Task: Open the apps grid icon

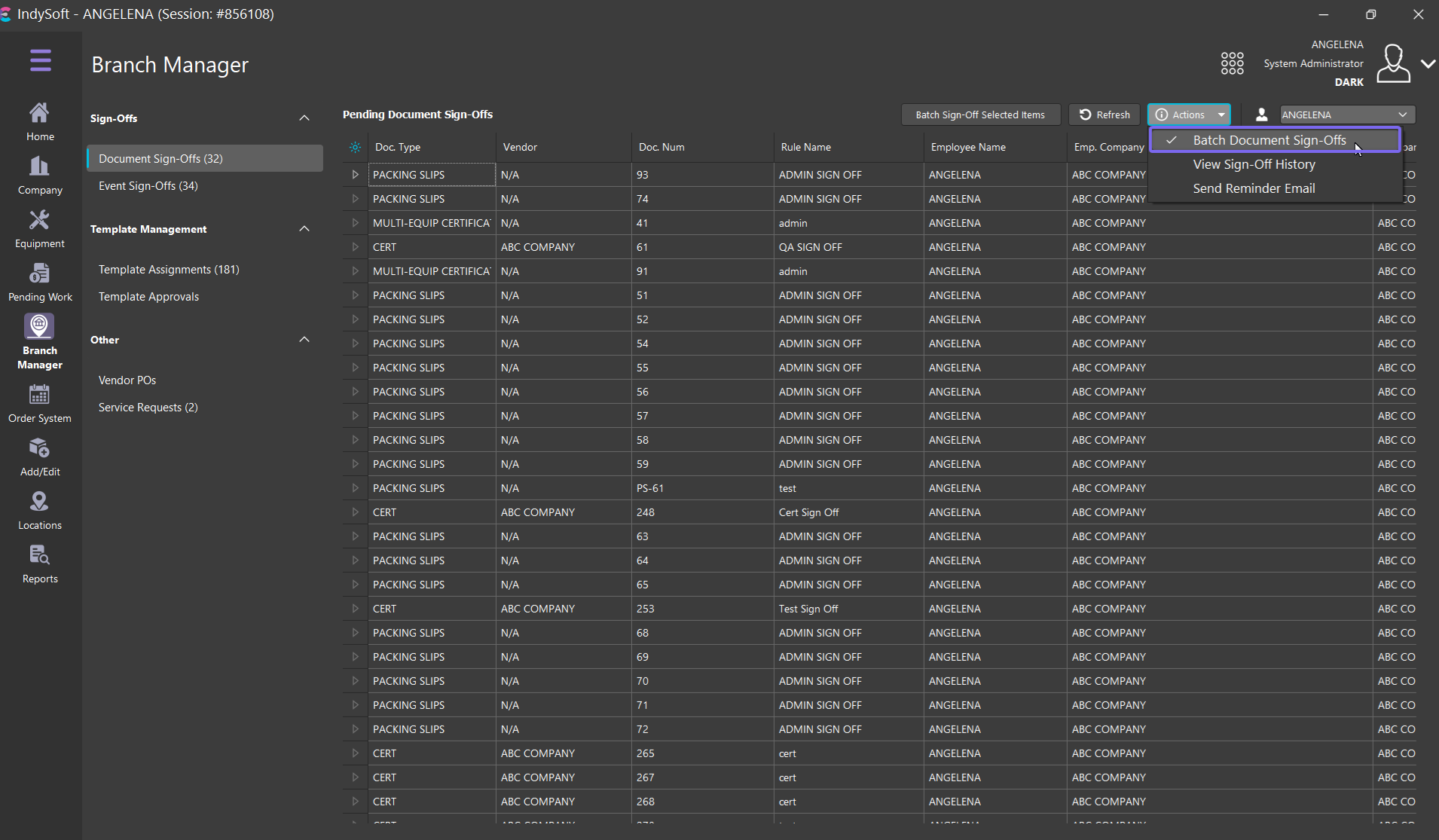Action: click(1232, 63)
